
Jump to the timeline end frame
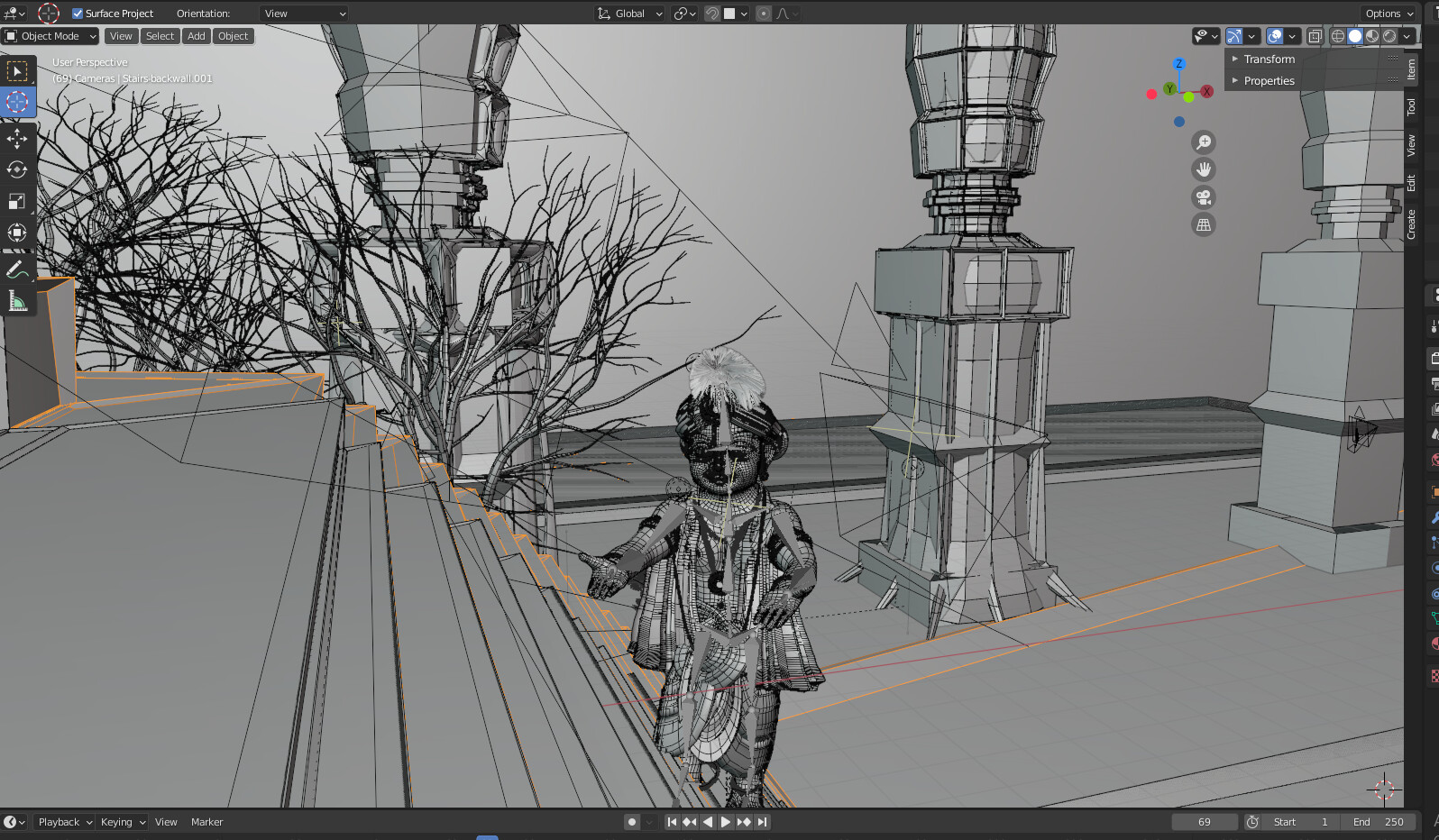coord(763,822)
